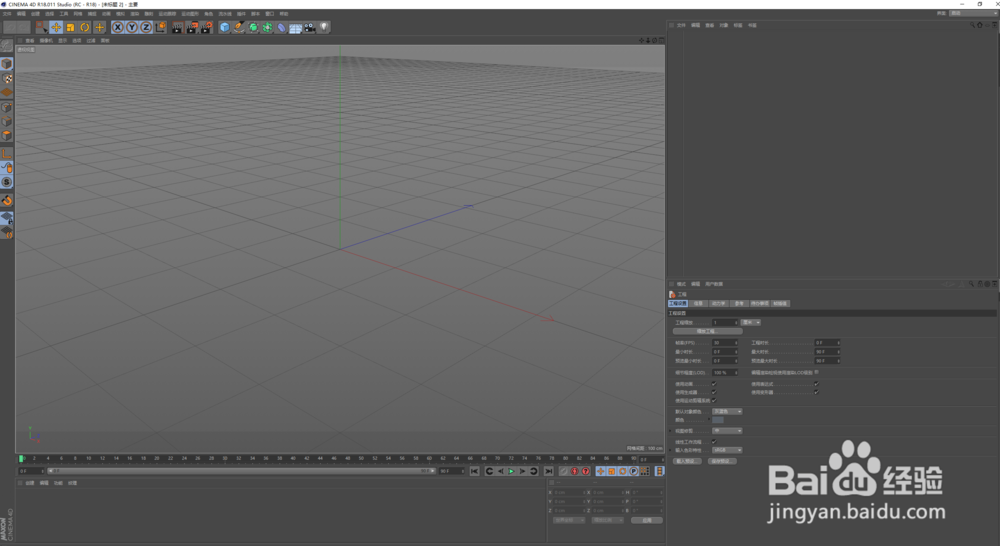The height and width of the screenshot is (546, 1000).
Task: Open the deformer objects menu
Action: [x=281, y=27]
